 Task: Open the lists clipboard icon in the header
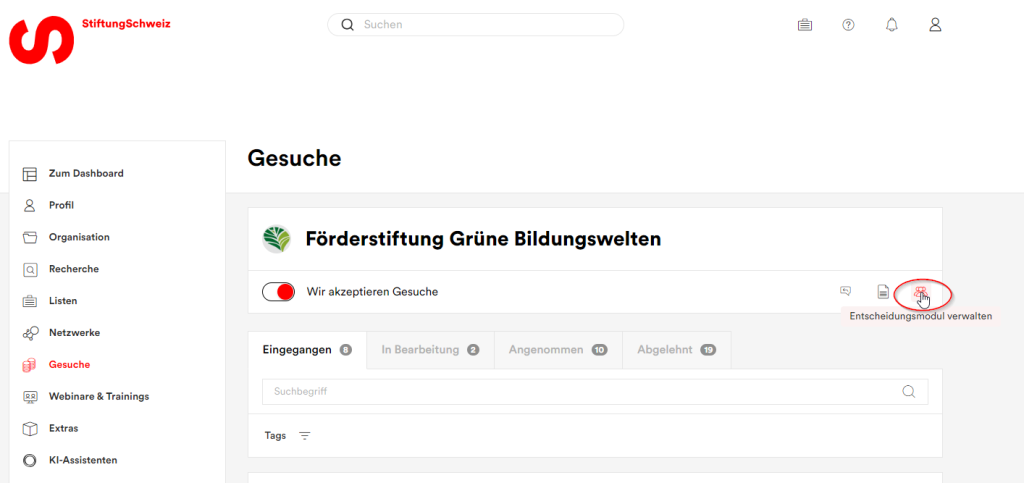[x=804, y=25]
